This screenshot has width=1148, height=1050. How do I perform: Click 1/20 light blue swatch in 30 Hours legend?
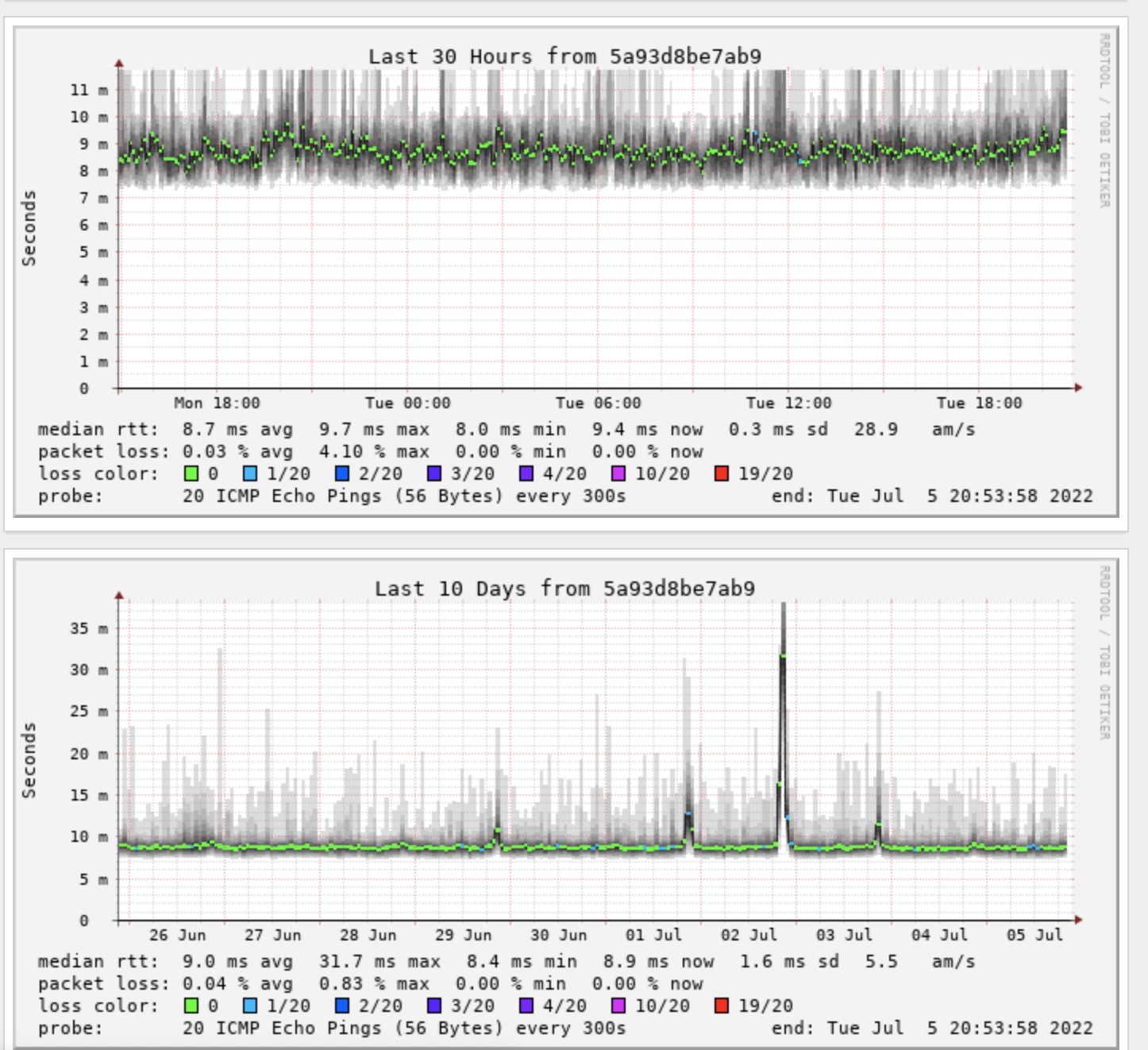[x=249, y=473]
